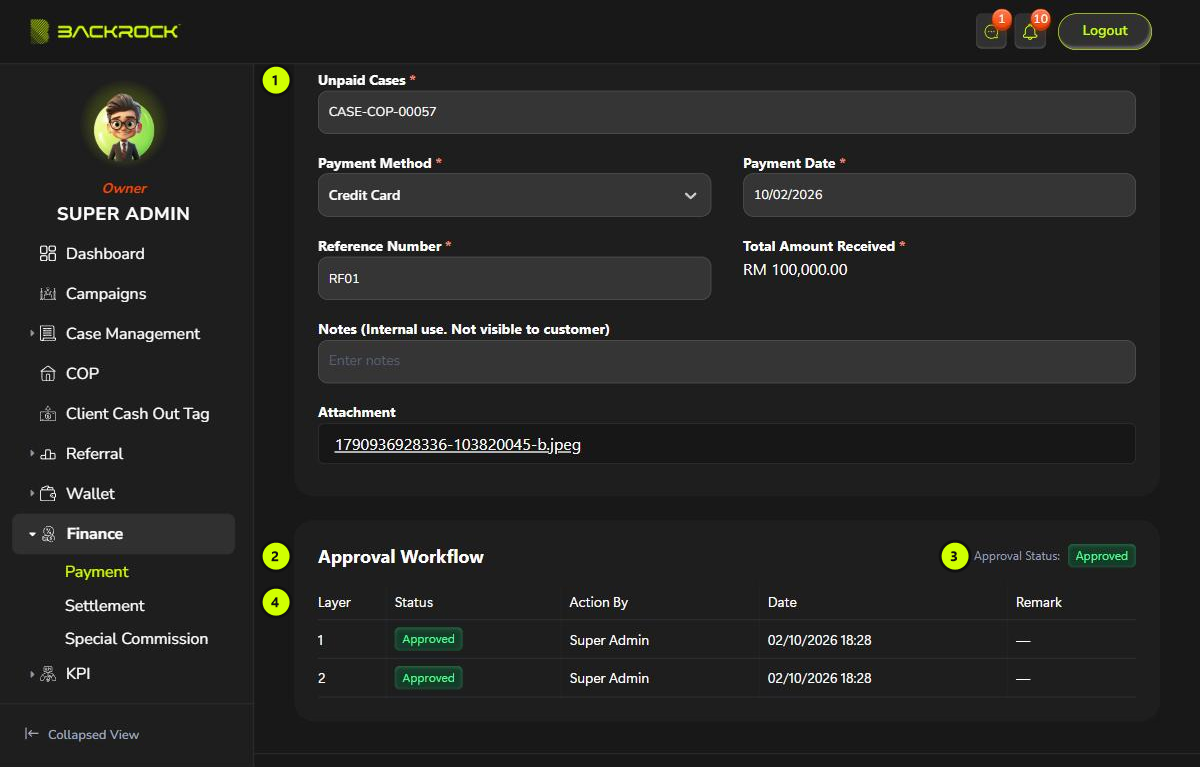Viewport: 1200px width, 767px height.
Task: Open Client Cash Out Tag page
Action: [138, 414]
